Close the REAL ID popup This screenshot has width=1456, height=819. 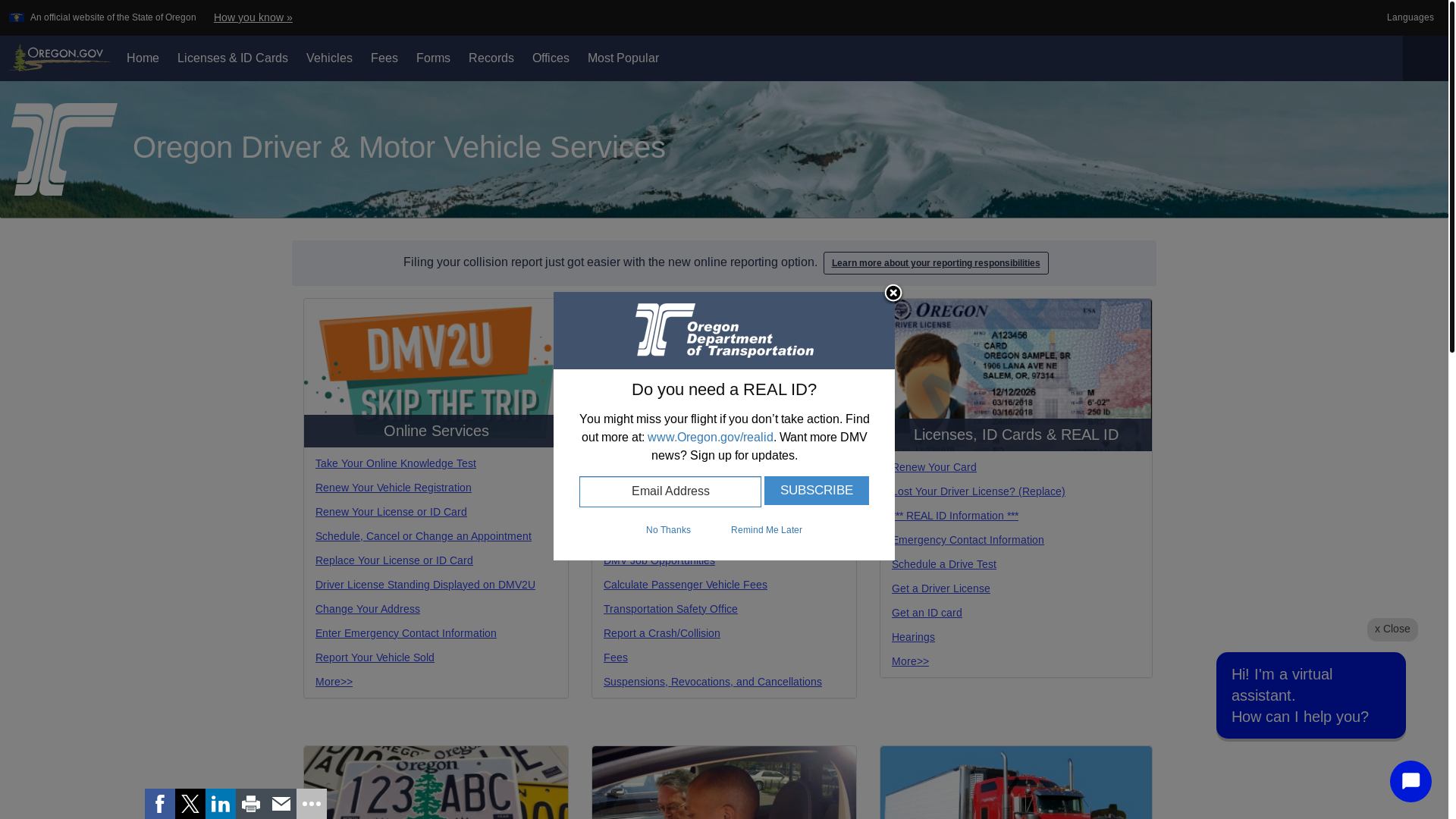(x=893, y=293)
